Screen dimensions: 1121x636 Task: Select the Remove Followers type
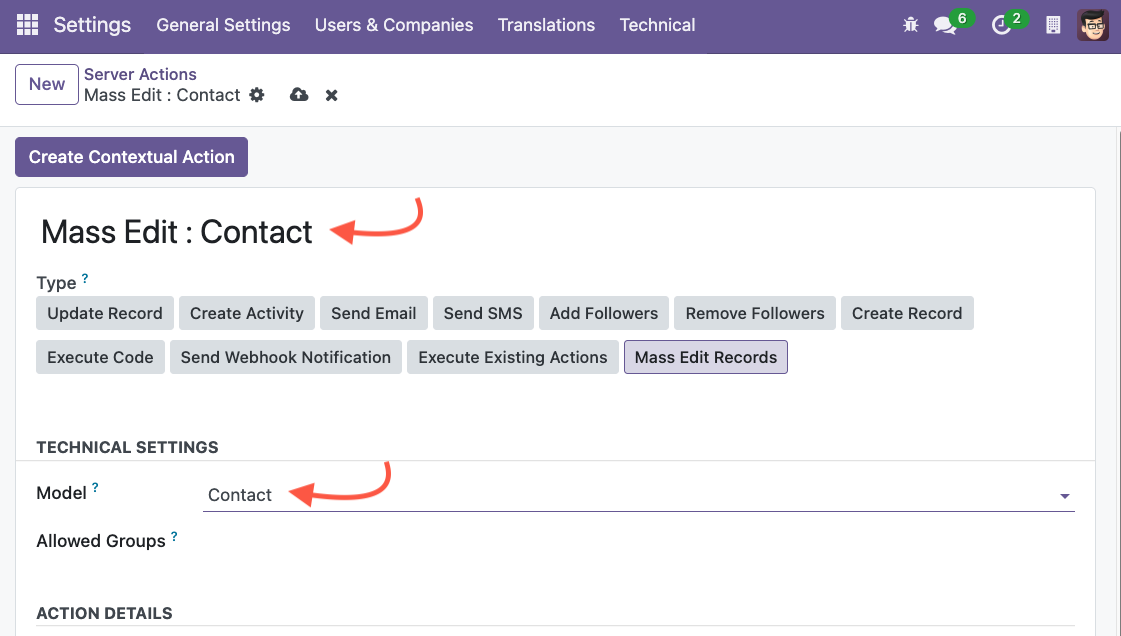pos(755,313)
